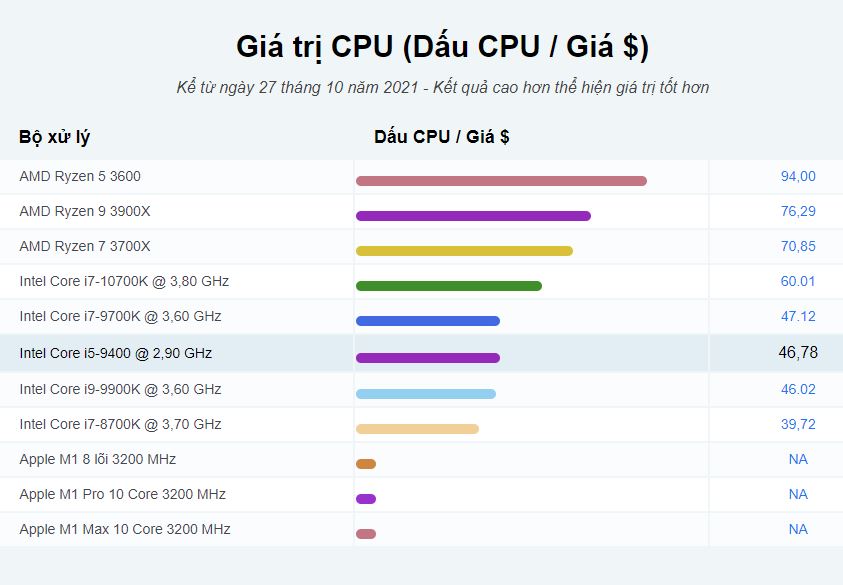
Task: Click the 76,29 score value
Action: [x=798, y=211]
